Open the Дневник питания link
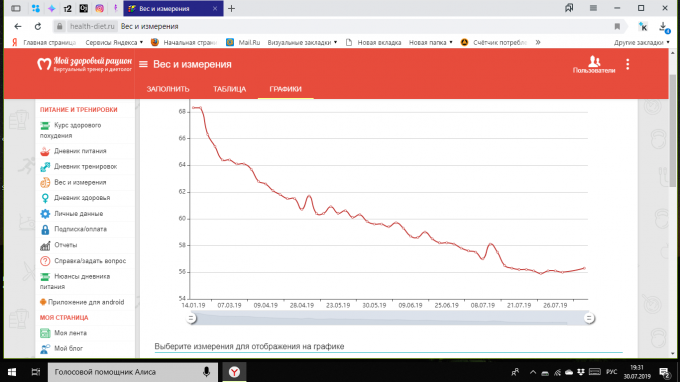 [x=80, y=151]
